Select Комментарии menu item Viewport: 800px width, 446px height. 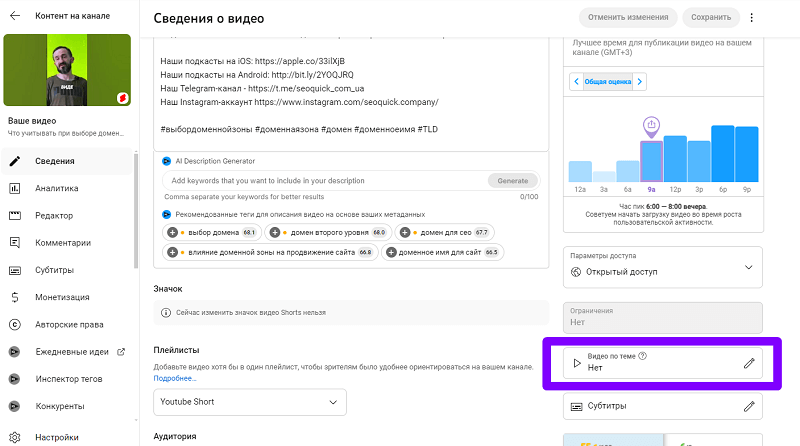pyautogui.click(x=67, y=242)
